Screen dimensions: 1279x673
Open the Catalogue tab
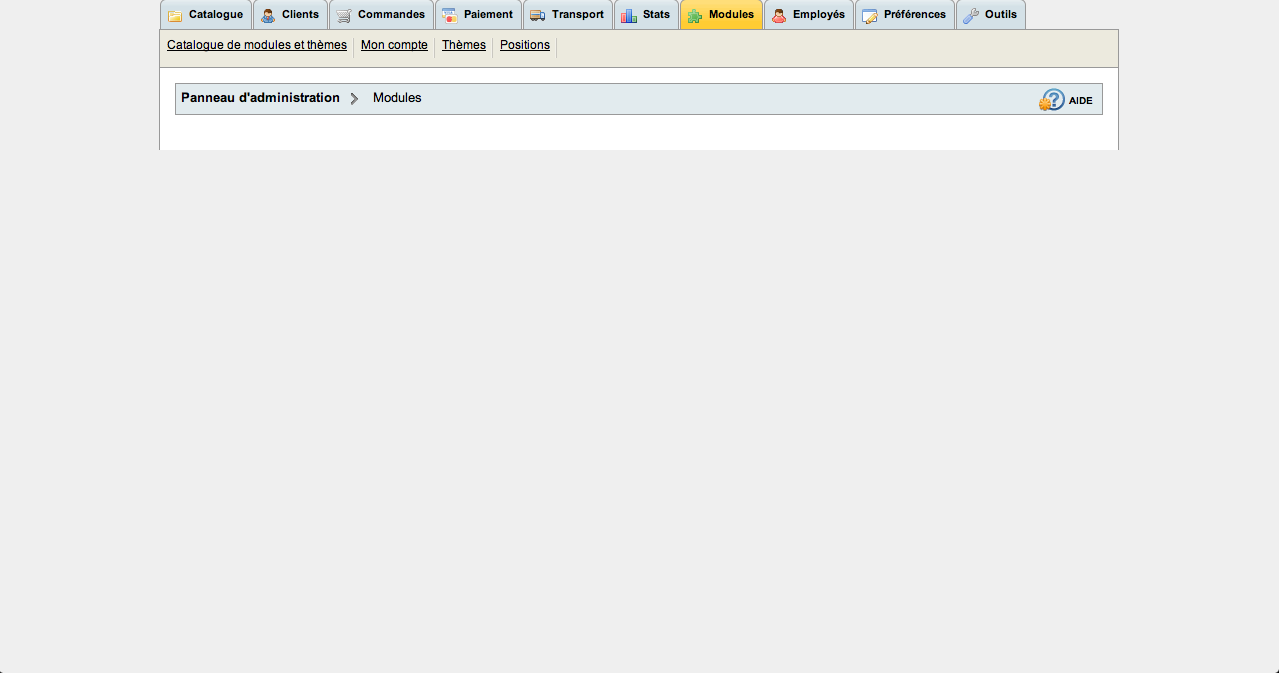click(x=205, y=15)
